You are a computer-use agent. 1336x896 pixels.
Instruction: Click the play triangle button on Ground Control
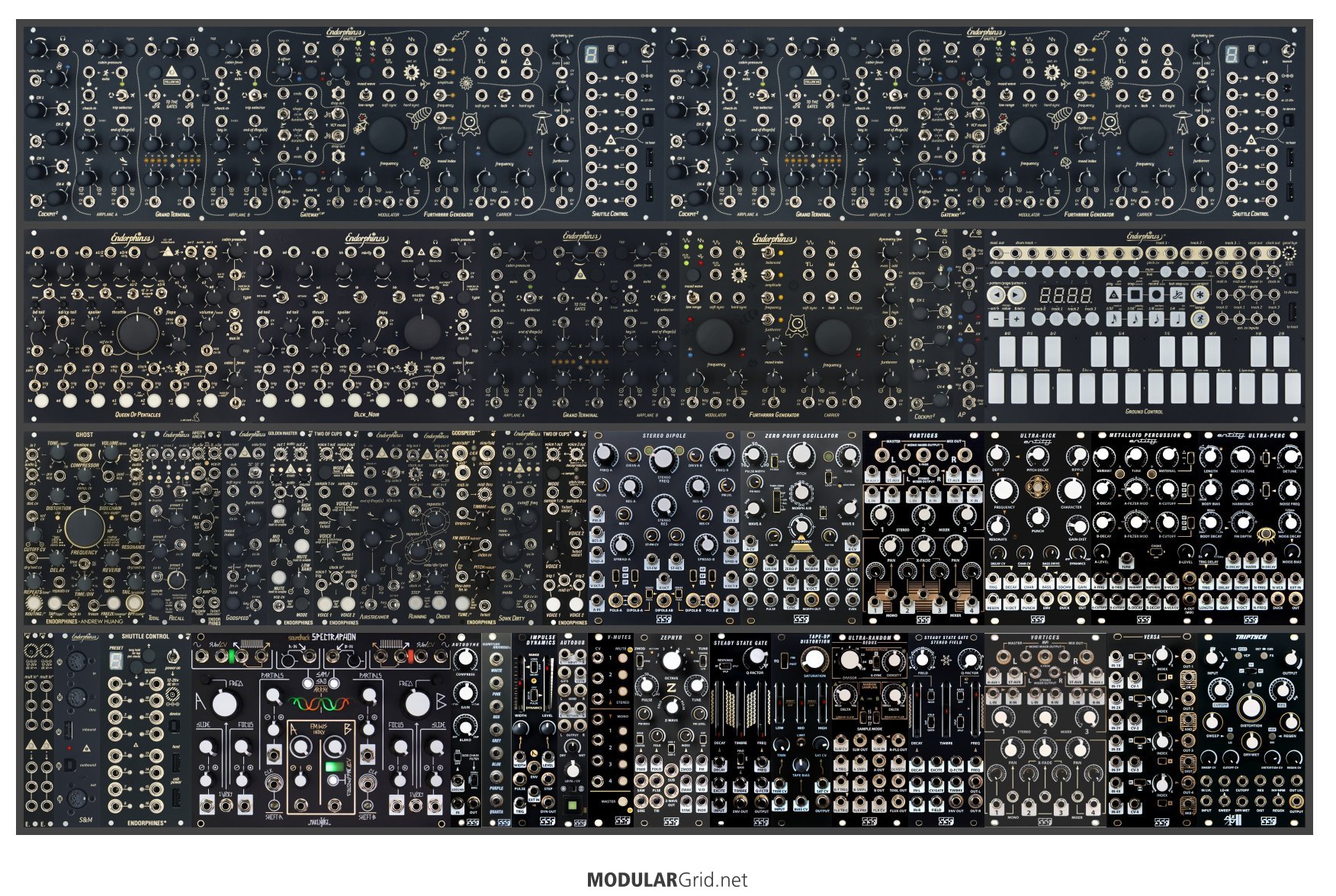click(1113, 294)
